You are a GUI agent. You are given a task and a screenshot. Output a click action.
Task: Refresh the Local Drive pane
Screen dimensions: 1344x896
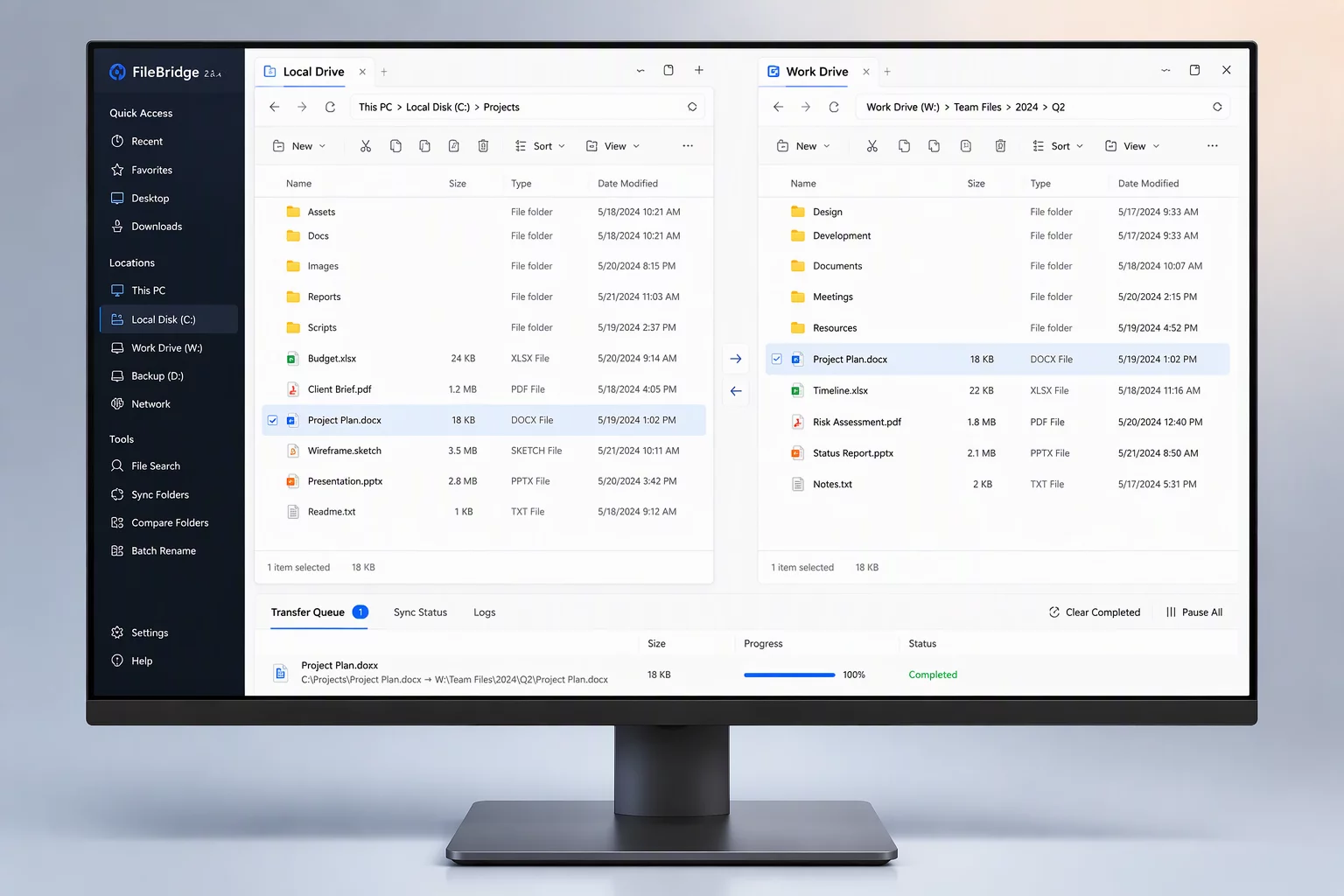pos(330,107)
